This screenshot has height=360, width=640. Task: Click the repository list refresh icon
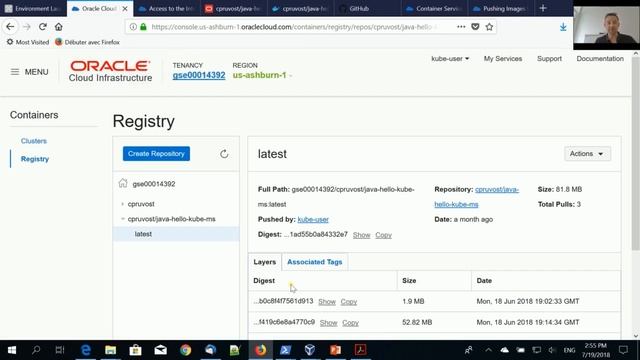click(224, 154)
